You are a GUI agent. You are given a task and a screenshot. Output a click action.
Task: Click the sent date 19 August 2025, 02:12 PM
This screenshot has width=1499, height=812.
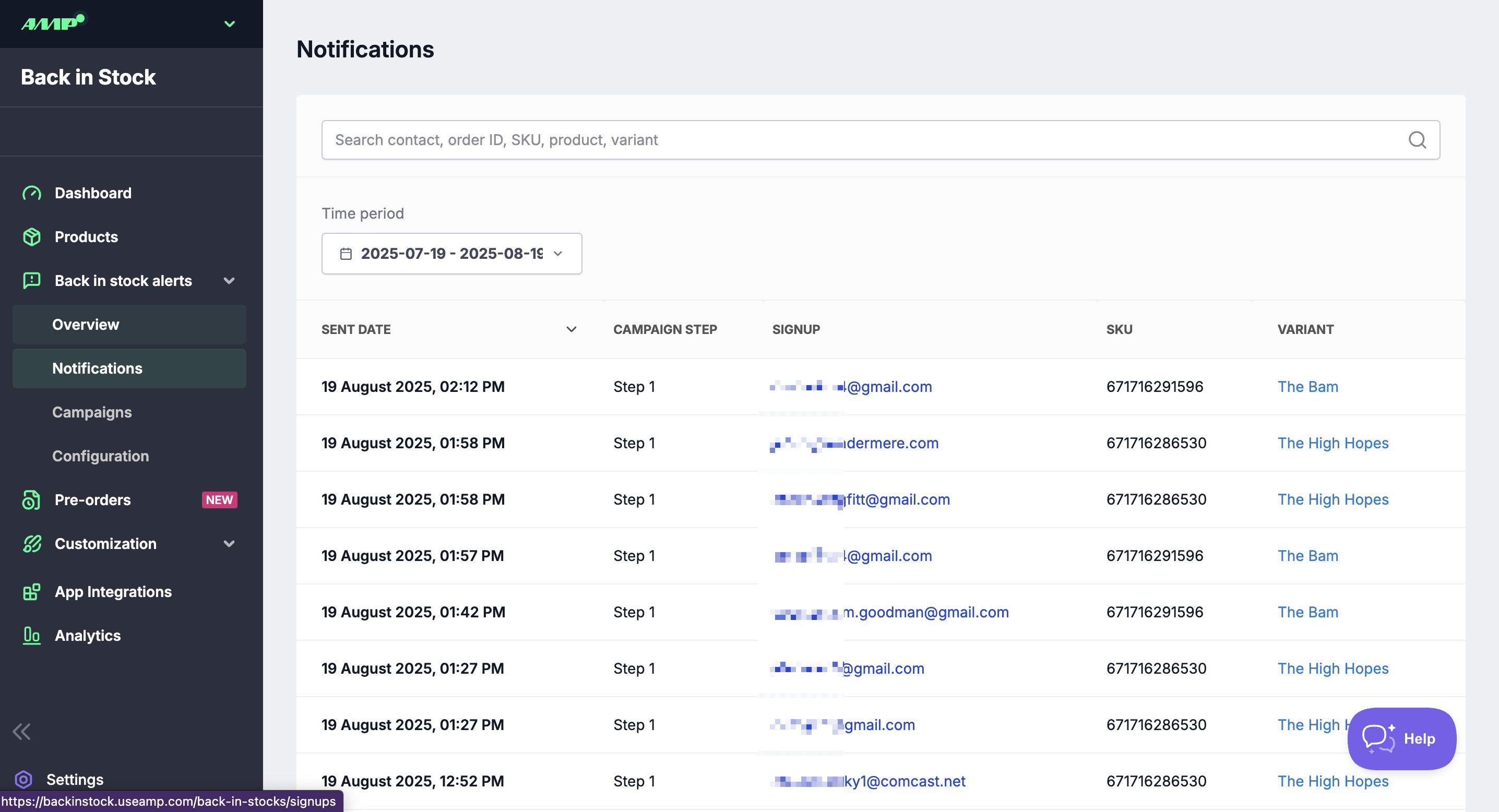pyautogui.click(x=413, y=387)
